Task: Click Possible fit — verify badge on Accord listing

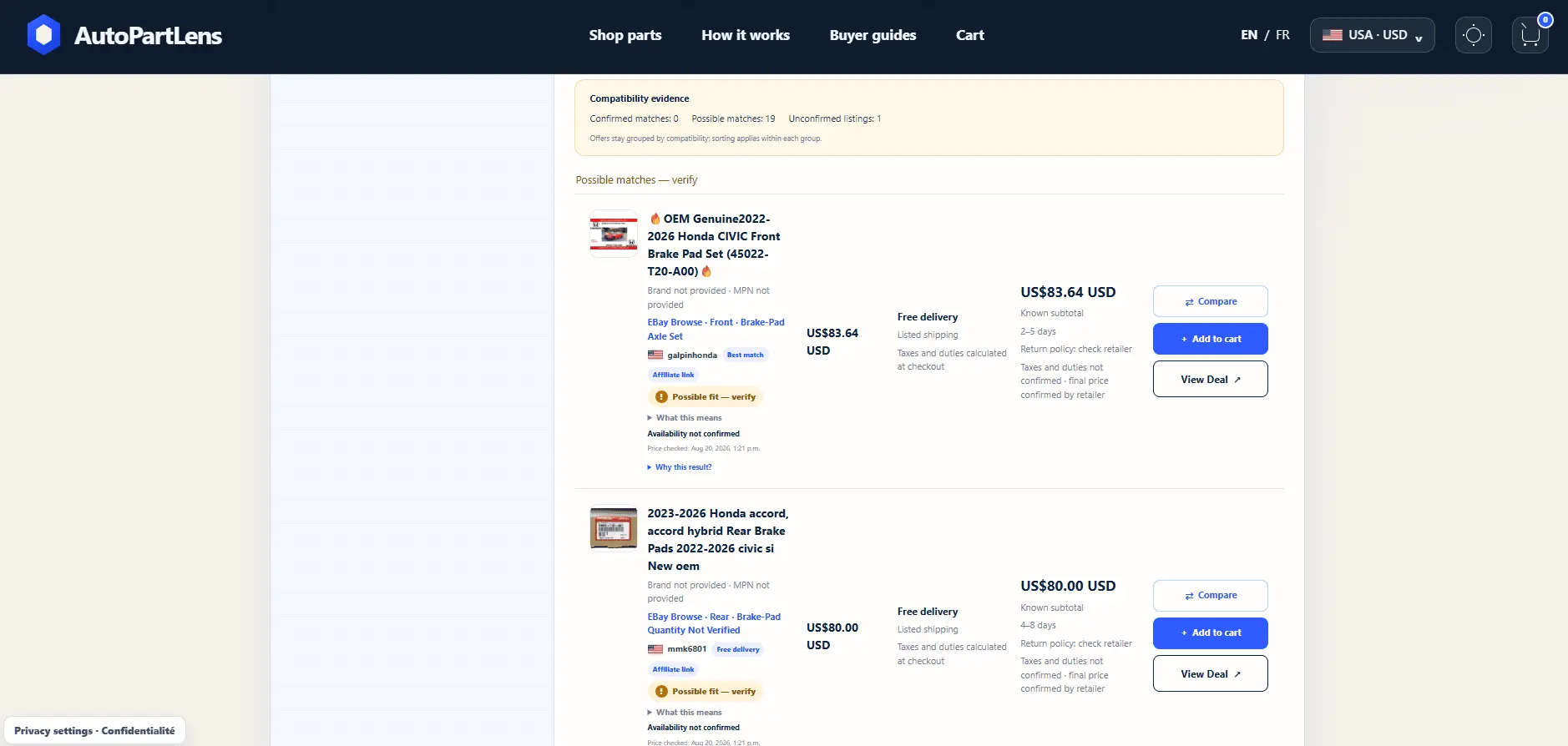Action: tap(706, 692)
